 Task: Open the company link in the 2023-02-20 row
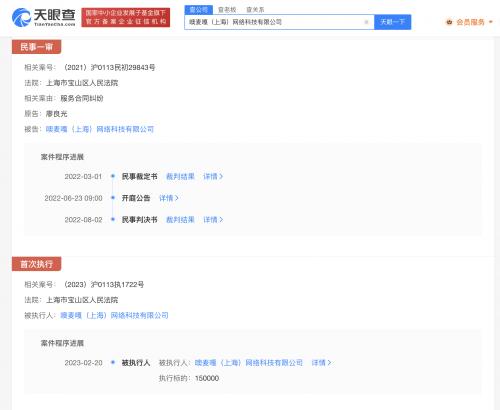pyautogui.click(x=249, y=363)
